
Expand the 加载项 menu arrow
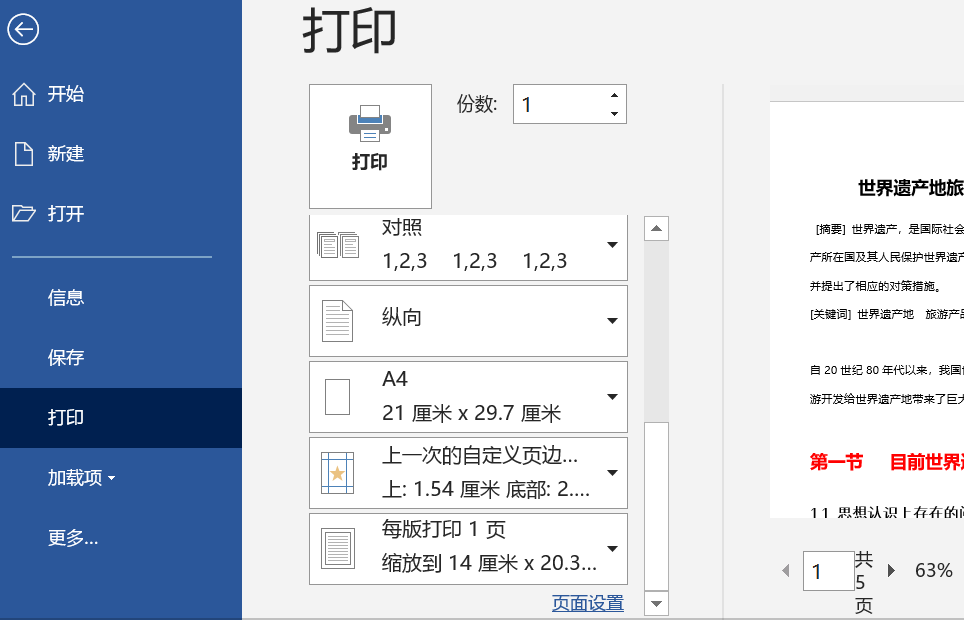(x=111, y=478)
